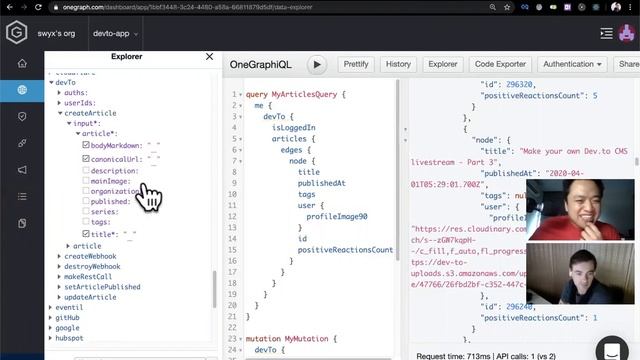Viewport: 640px width, 360px height.
Task: Click the title value input
Action: [x=129, y=234]
